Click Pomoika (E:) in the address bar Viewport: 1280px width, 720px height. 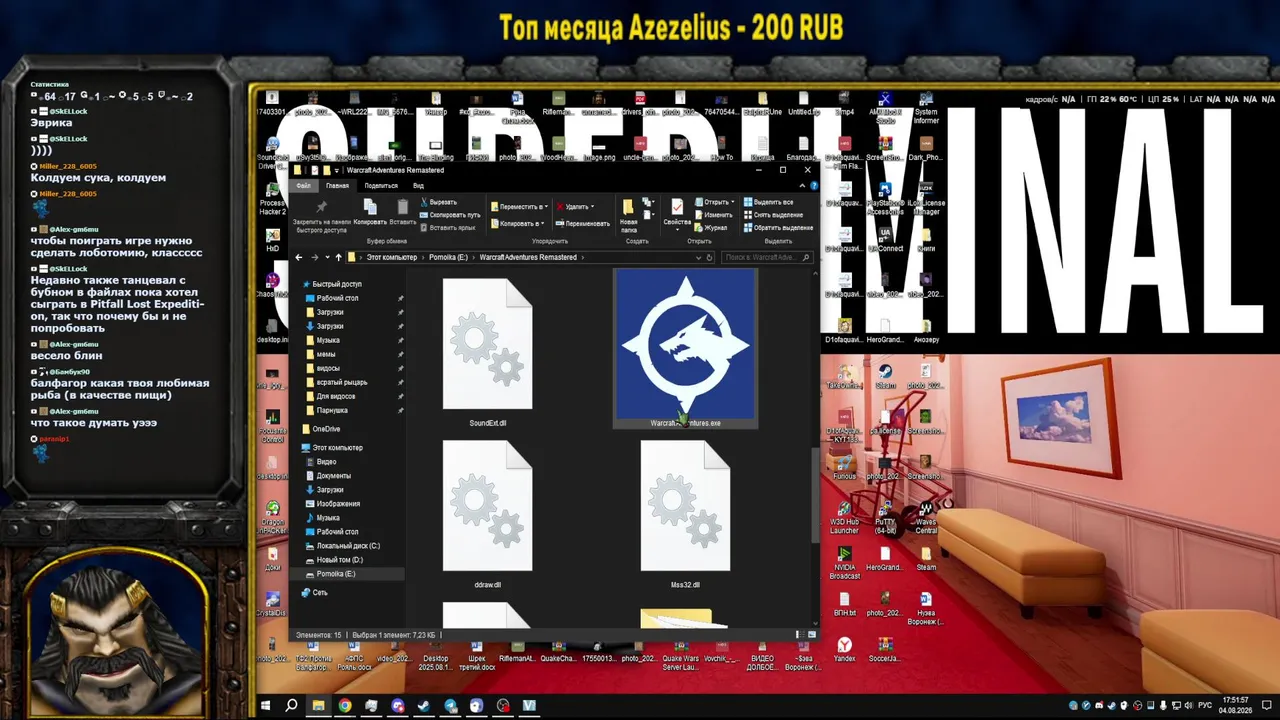point(449,257)
